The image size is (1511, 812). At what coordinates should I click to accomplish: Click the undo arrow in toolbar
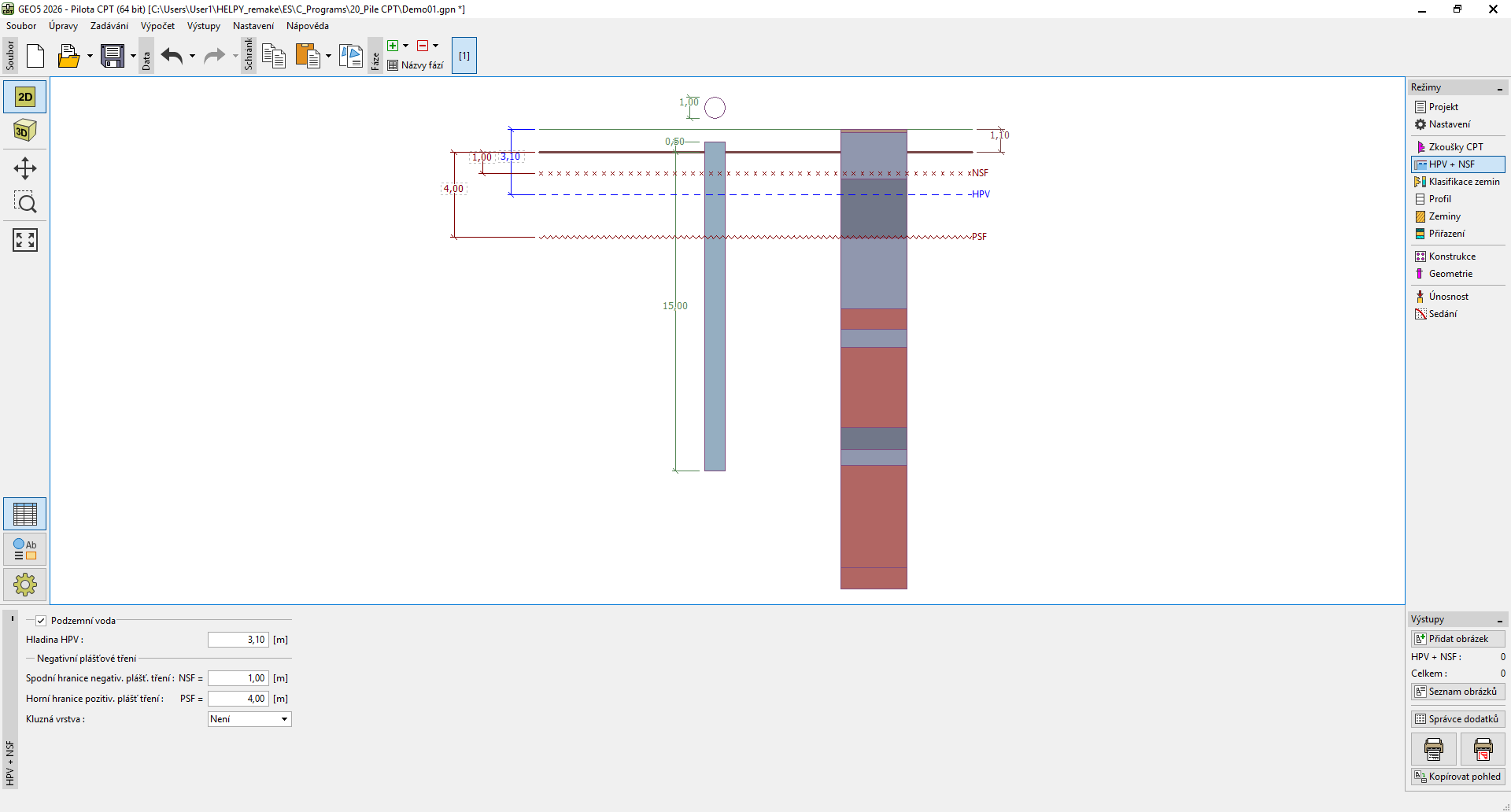(172, 56)
